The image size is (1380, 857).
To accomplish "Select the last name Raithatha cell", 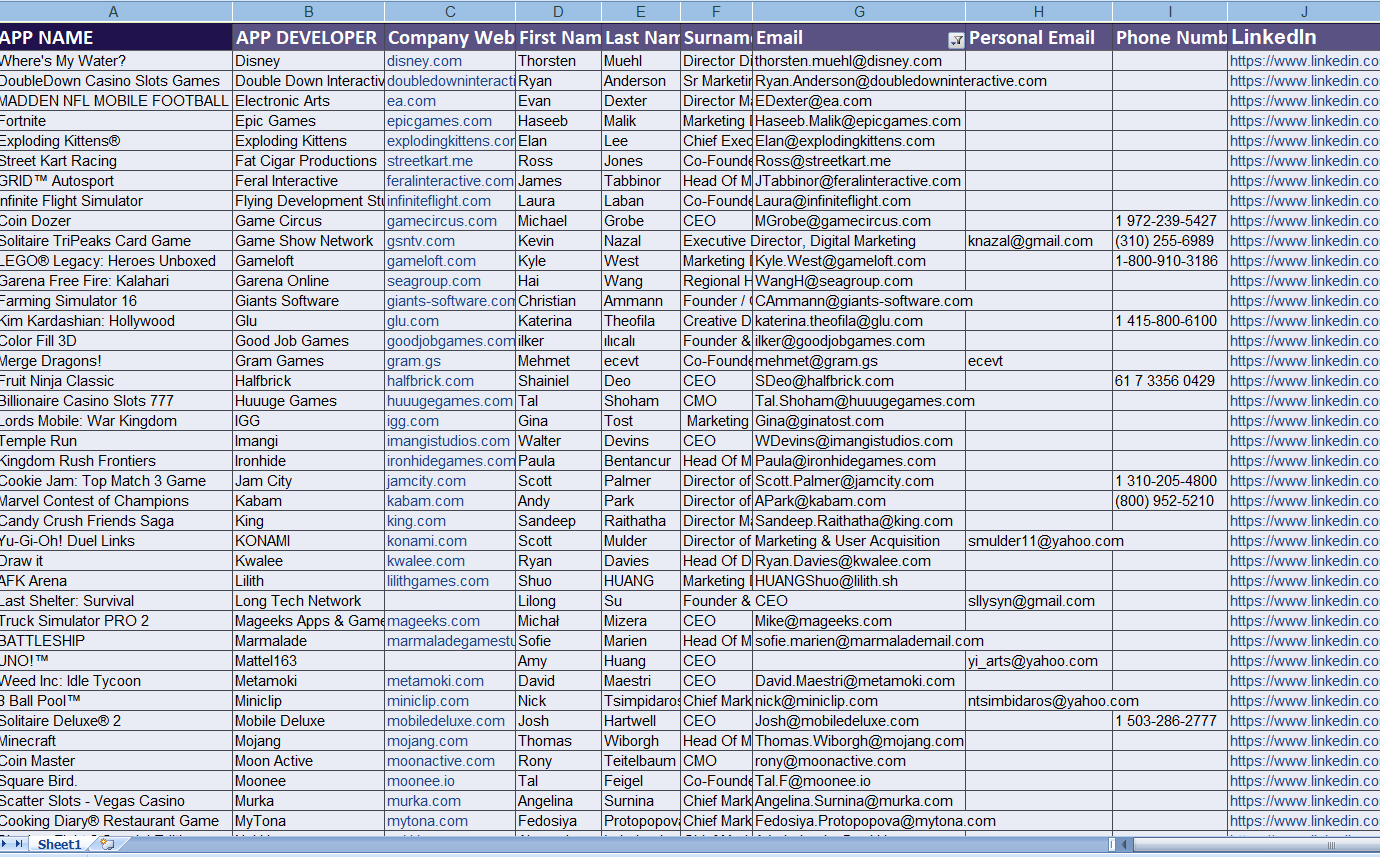I will (641, 521).
